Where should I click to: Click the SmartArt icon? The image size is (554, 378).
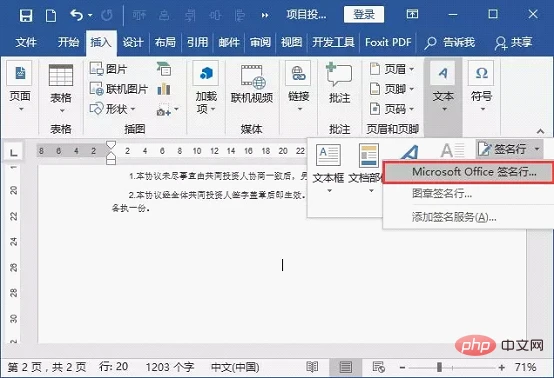164,69
